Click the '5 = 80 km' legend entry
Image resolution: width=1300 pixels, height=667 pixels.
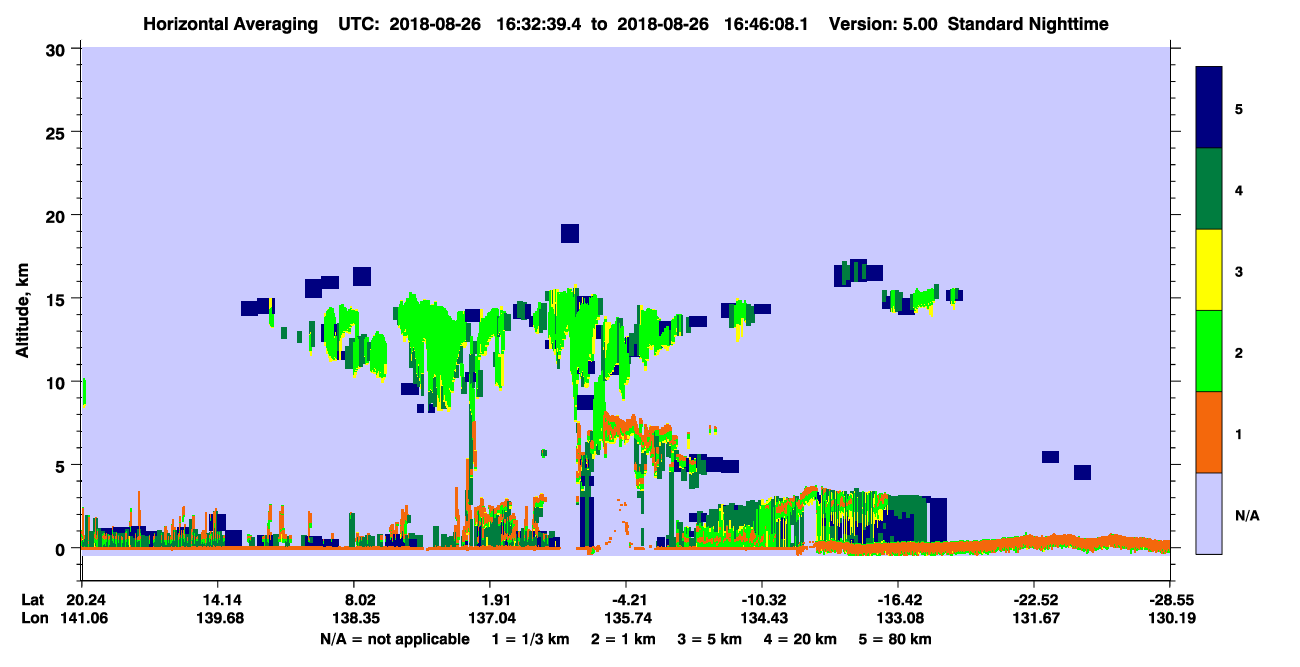click(x=896, y=638)
